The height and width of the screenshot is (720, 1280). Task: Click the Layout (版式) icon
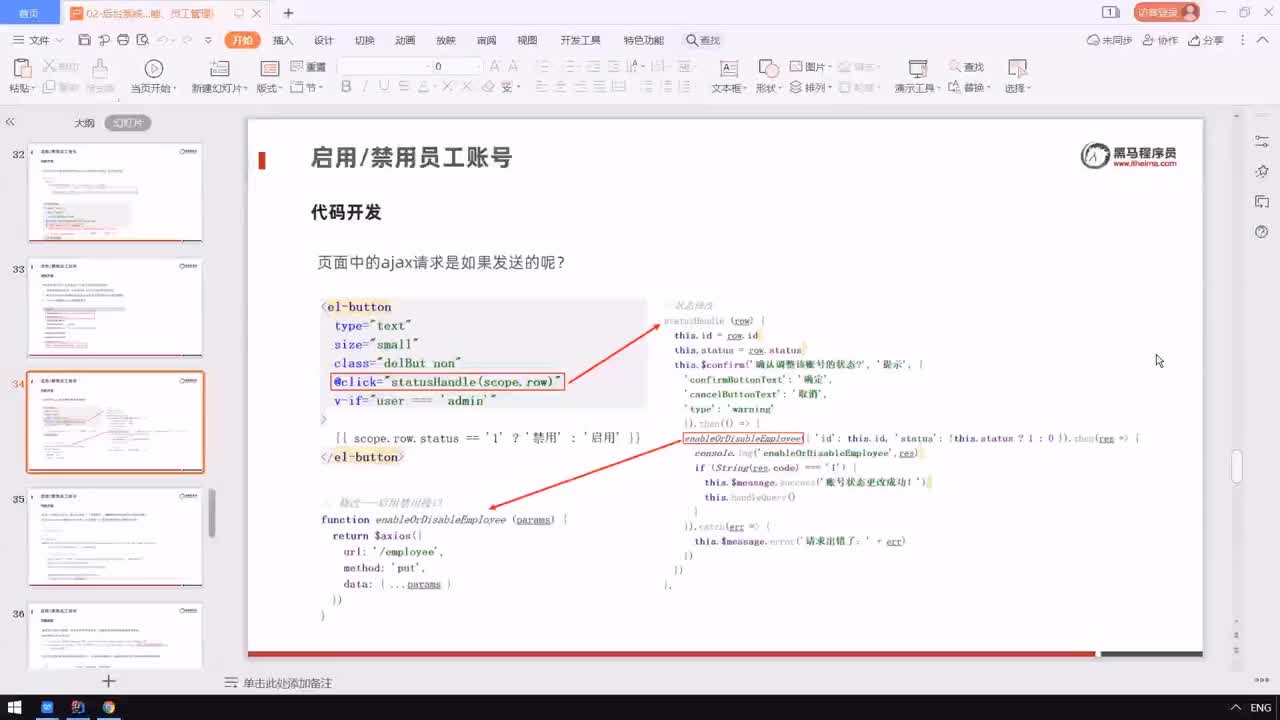click(x=269, y=69)
